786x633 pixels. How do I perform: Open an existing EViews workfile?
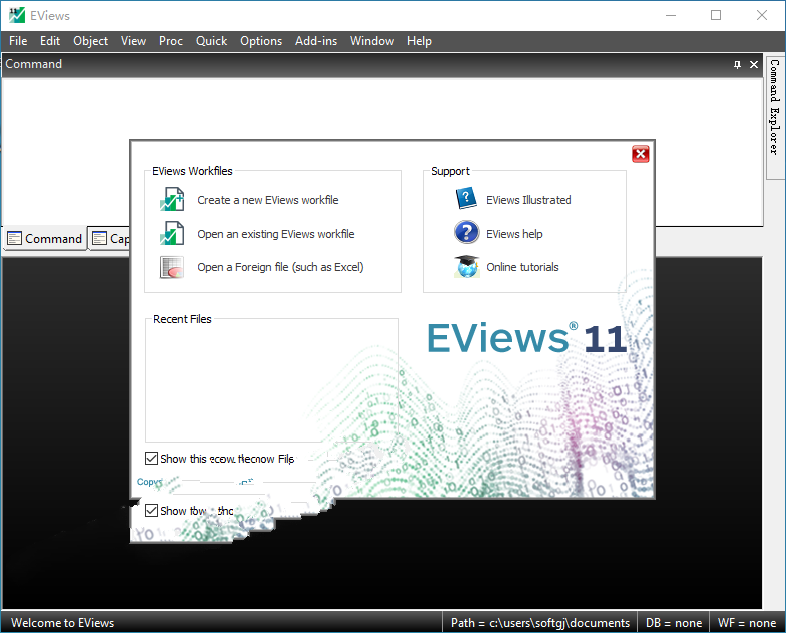(276, 234)
